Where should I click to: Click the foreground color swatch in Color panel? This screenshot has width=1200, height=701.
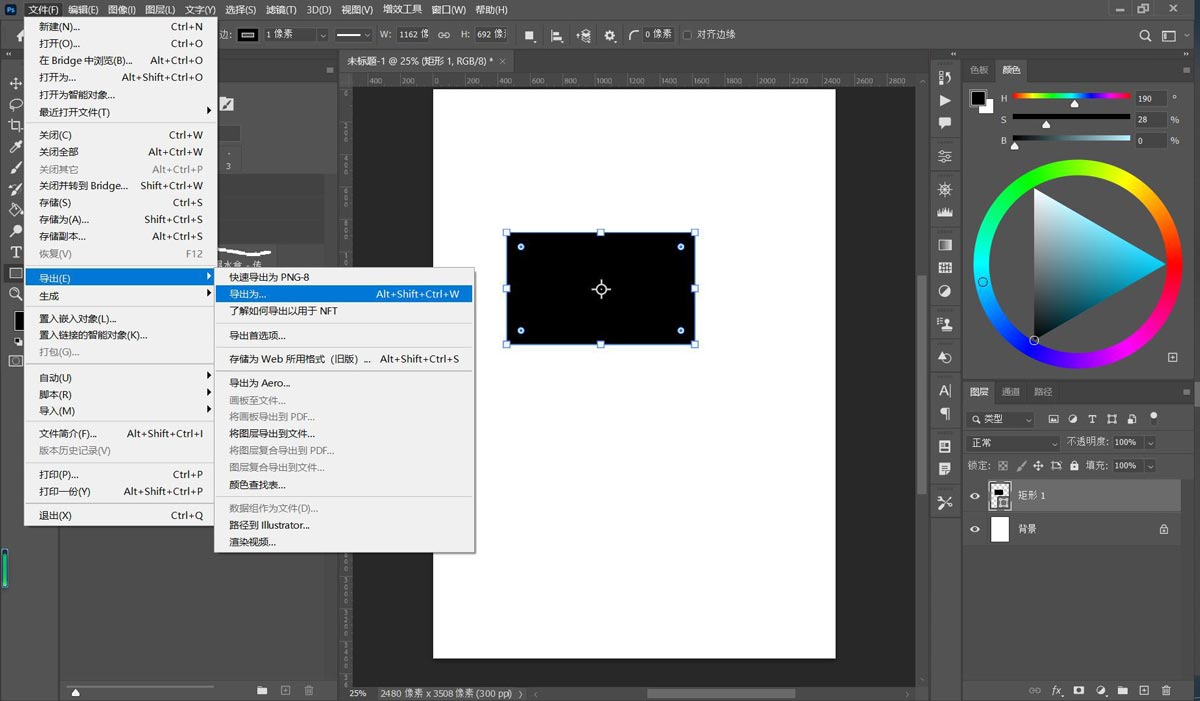point(977,98)
